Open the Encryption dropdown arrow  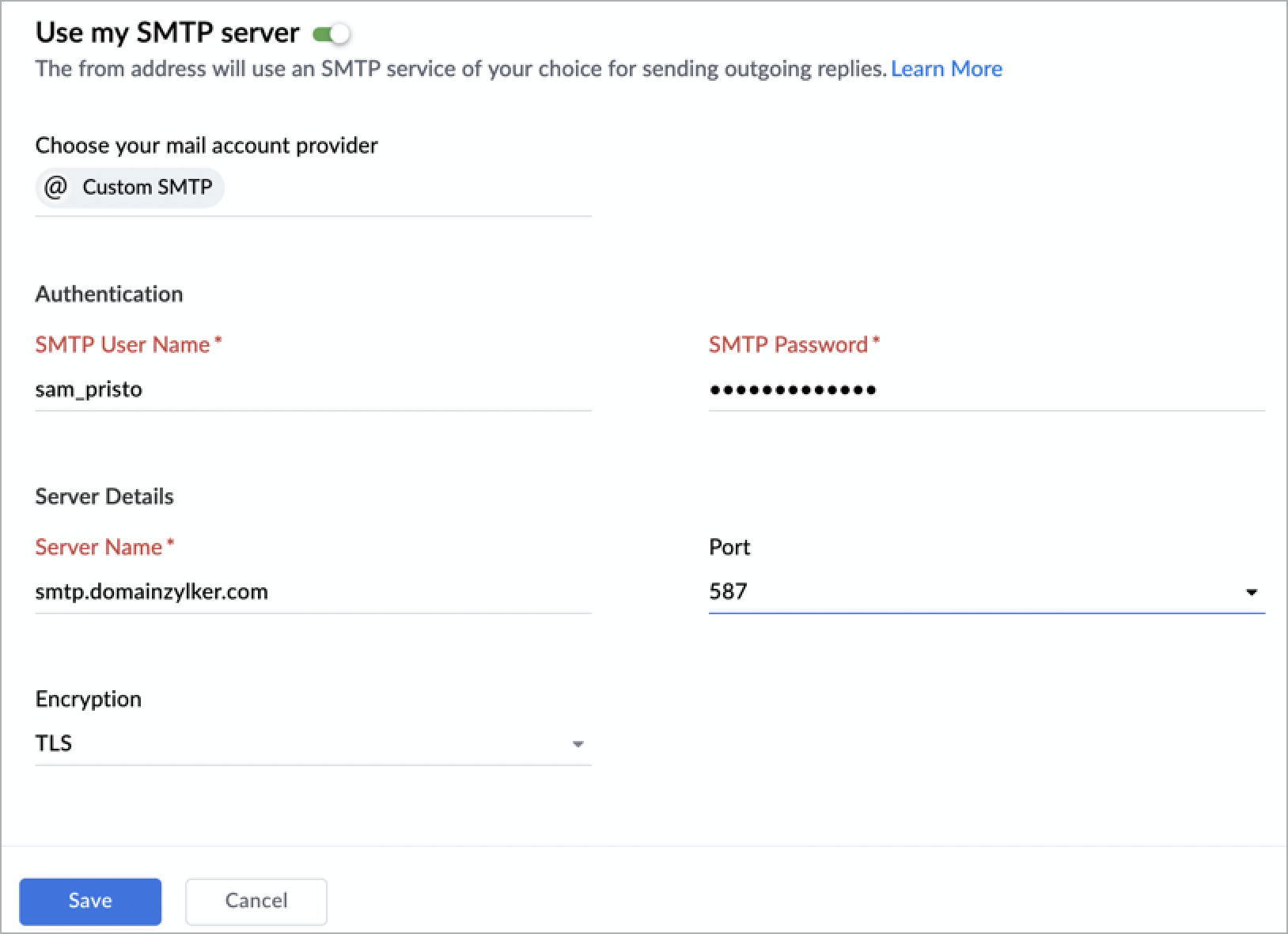point(578,744)
